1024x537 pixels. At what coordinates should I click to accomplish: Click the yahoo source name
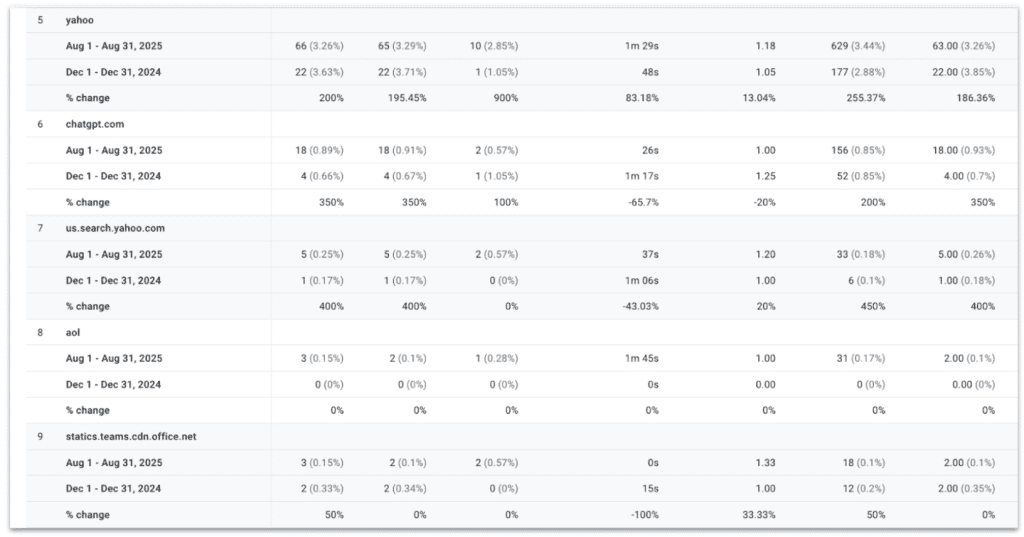(x=80, y=20)
